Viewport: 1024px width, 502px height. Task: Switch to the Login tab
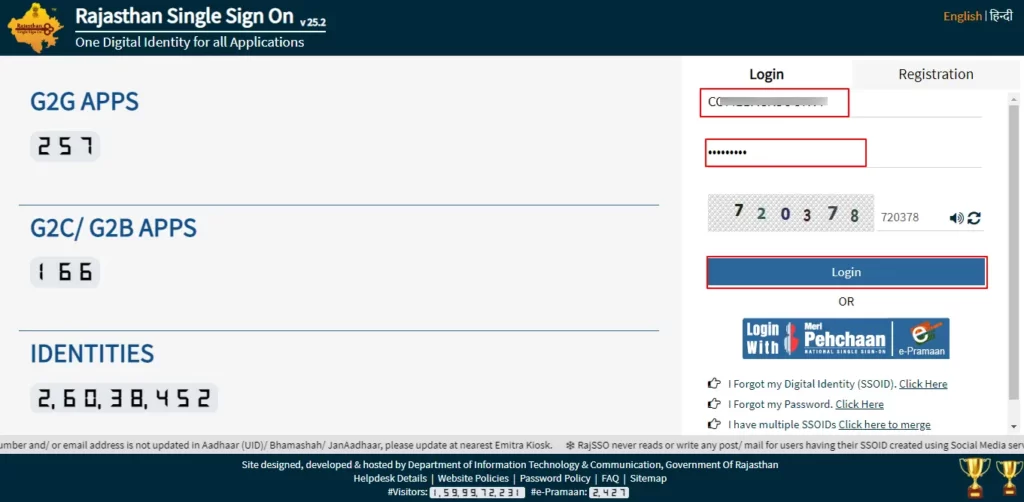(767, 74)
